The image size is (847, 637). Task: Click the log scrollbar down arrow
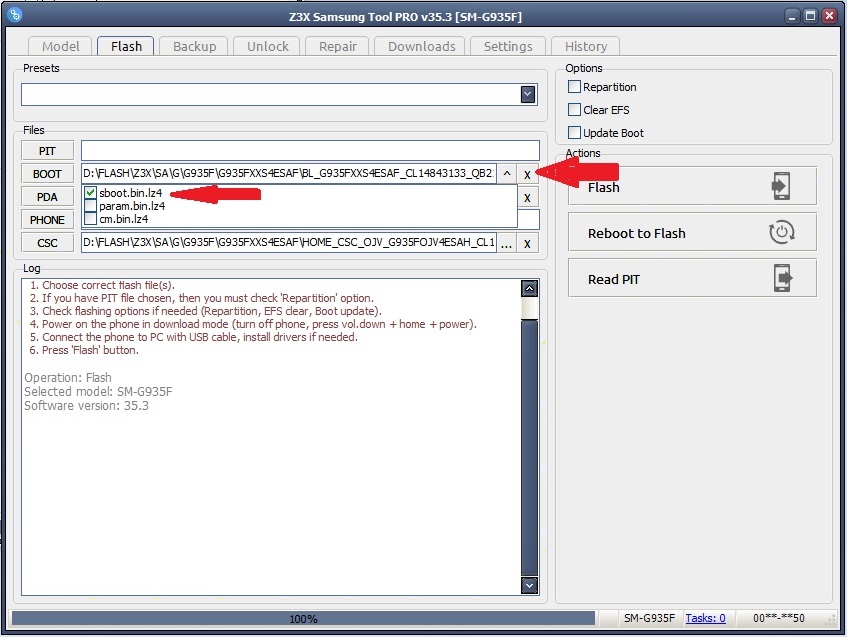point(529,585)
